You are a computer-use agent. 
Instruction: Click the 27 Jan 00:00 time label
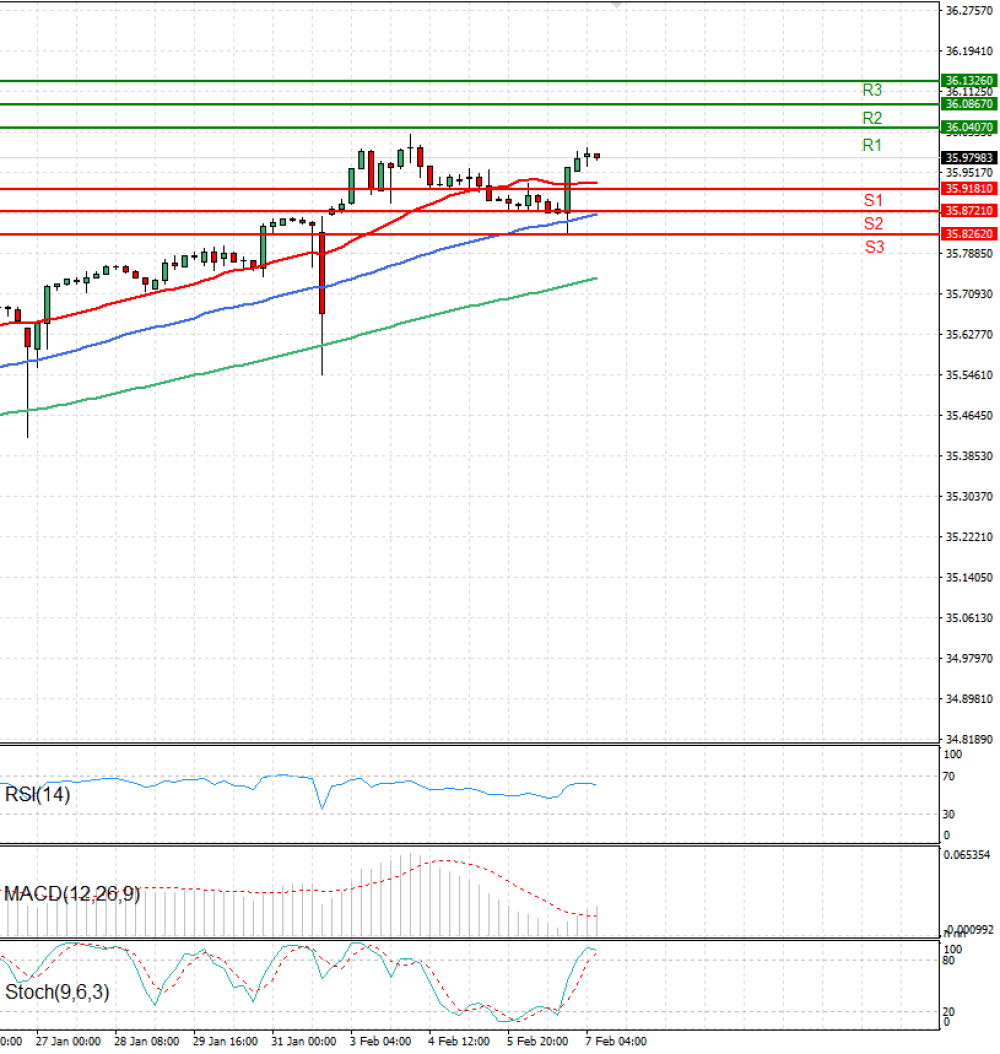pos(68,1041)
